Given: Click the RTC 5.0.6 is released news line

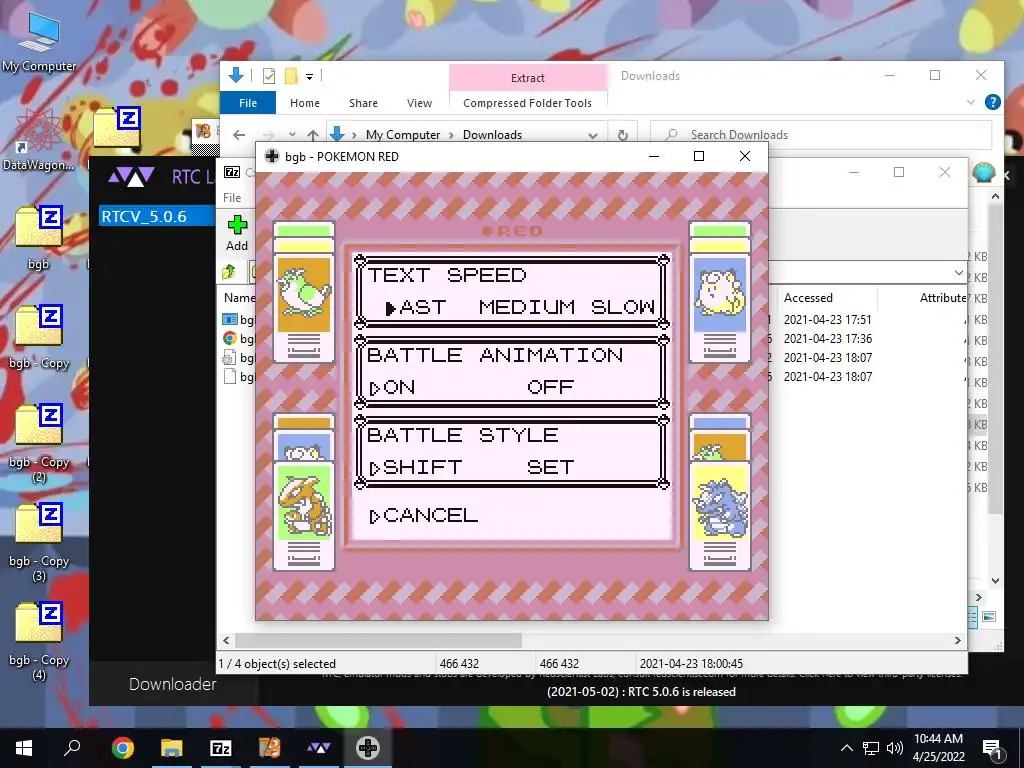Looking at the screenshot, I should (641, 692).
